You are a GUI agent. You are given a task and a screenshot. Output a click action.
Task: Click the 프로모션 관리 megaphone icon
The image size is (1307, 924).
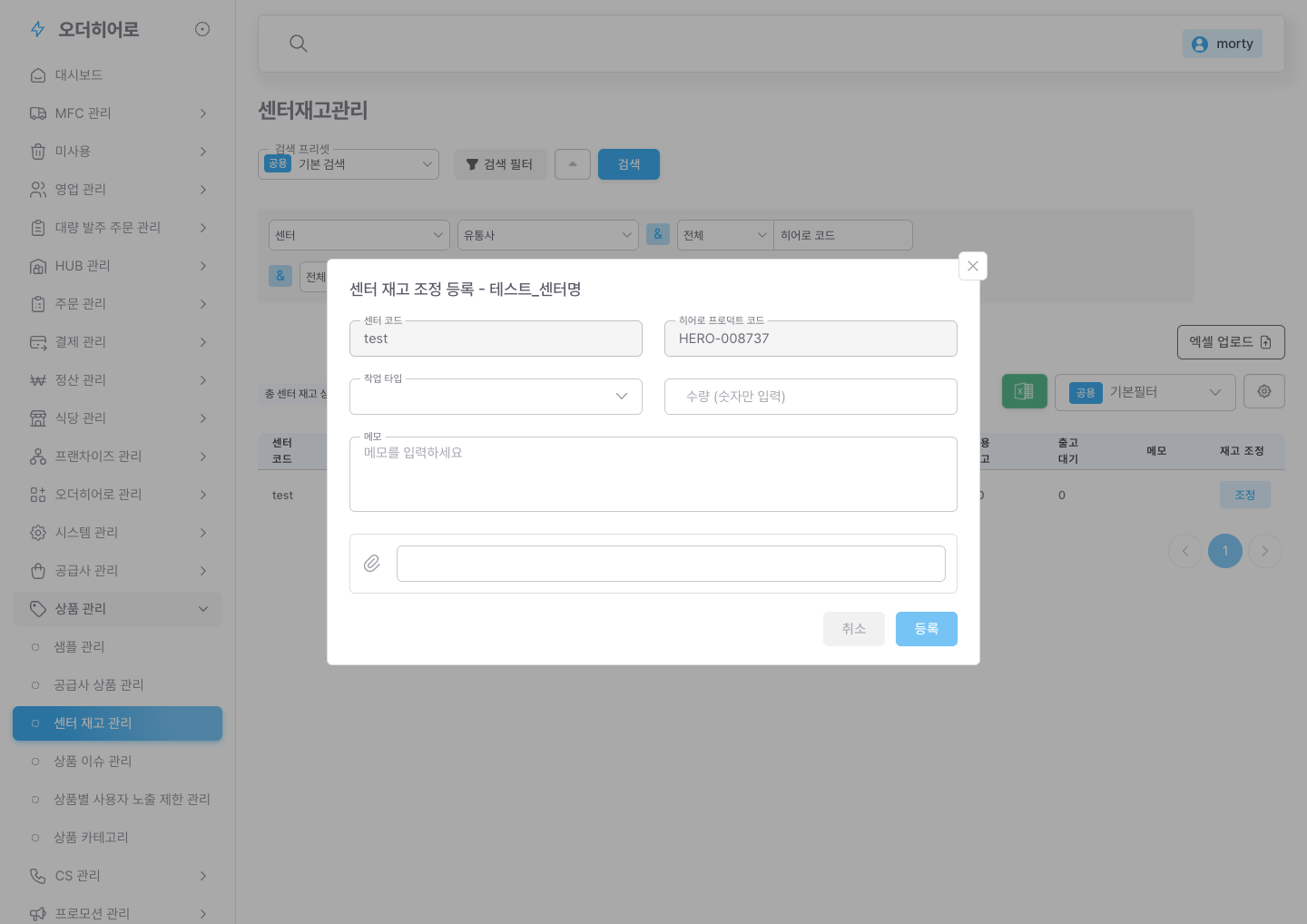coord(38,914)
